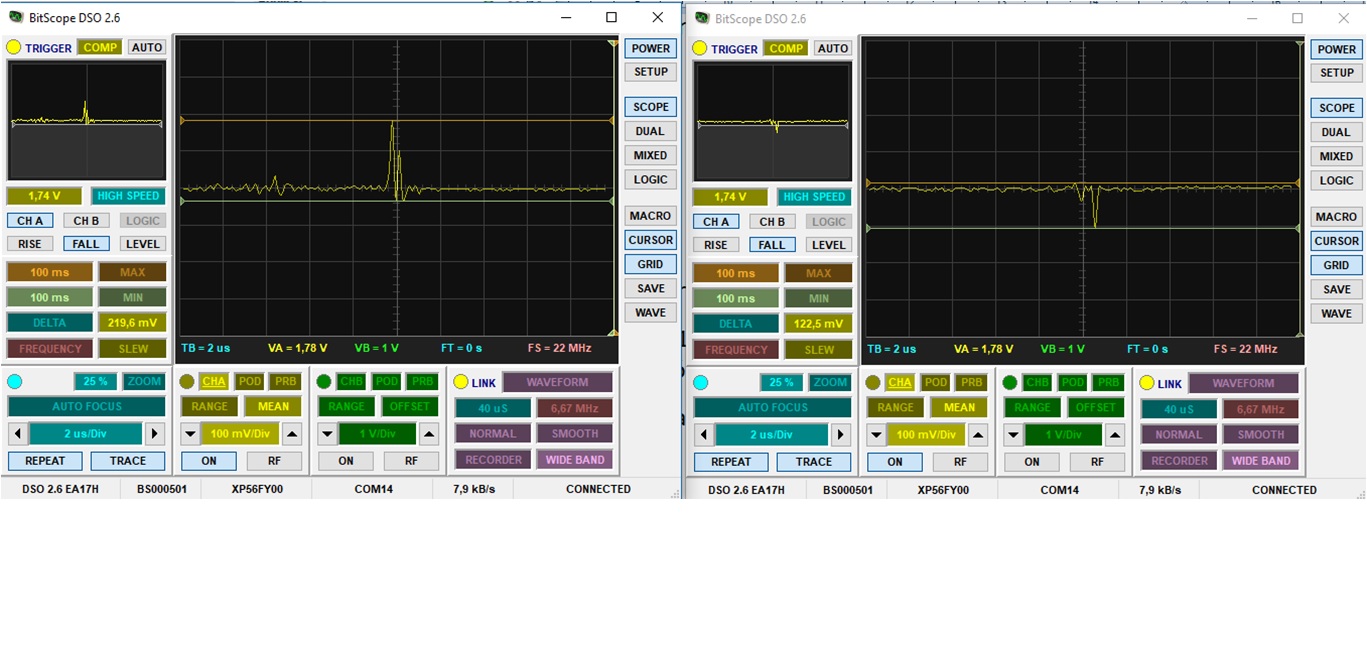Screen dimensions: 1367x648
Task: Select the LOGIC mode in the right window
Action: [1336, 181]
